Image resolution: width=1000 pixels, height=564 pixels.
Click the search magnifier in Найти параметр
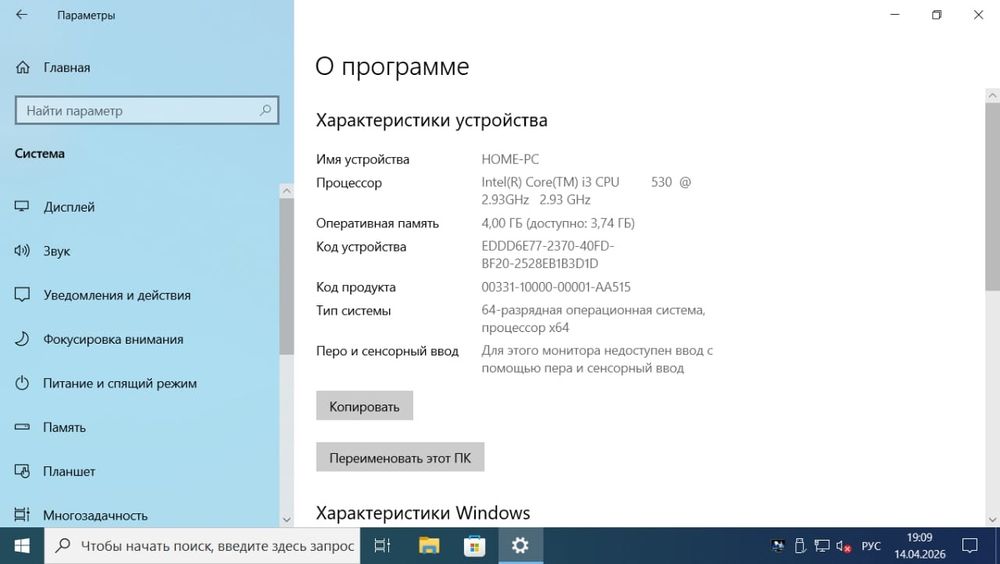click(265, 110)
